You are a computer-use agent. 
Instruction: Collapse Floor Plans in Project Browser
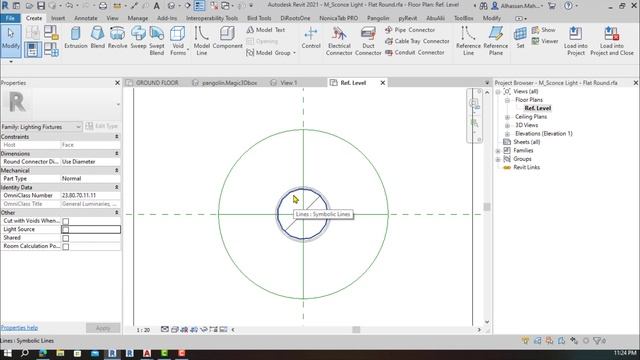[x=507, y=100]
